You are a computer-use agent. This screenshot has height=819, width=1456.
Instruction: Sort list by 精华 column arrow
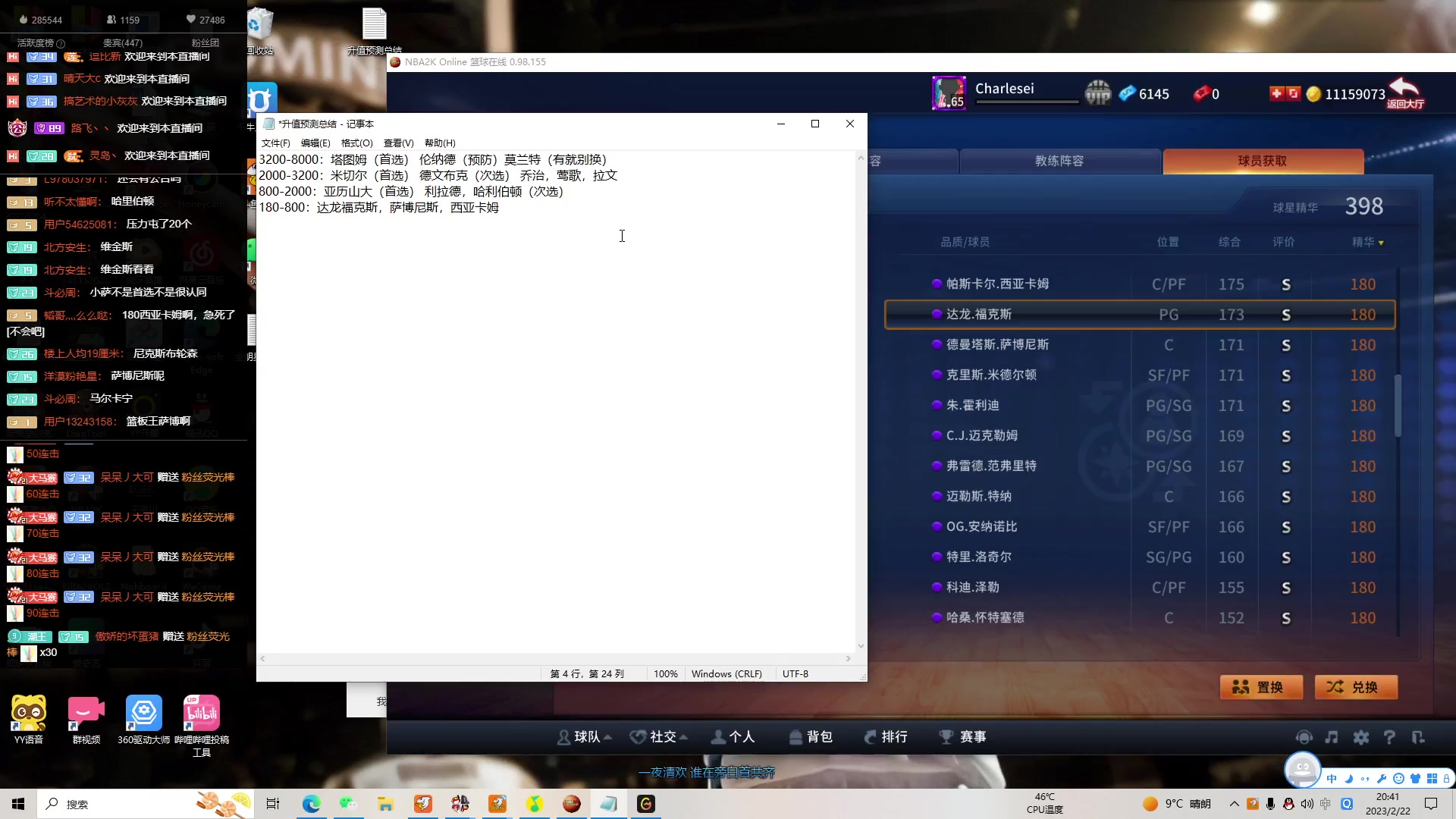(1381, 243)
